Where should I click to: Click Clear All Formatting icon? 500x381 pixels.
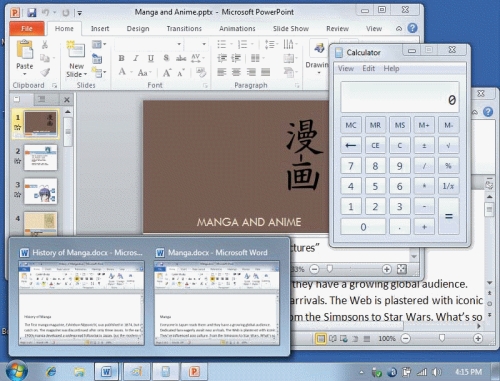pyautogui.click(x=201, y=72)
